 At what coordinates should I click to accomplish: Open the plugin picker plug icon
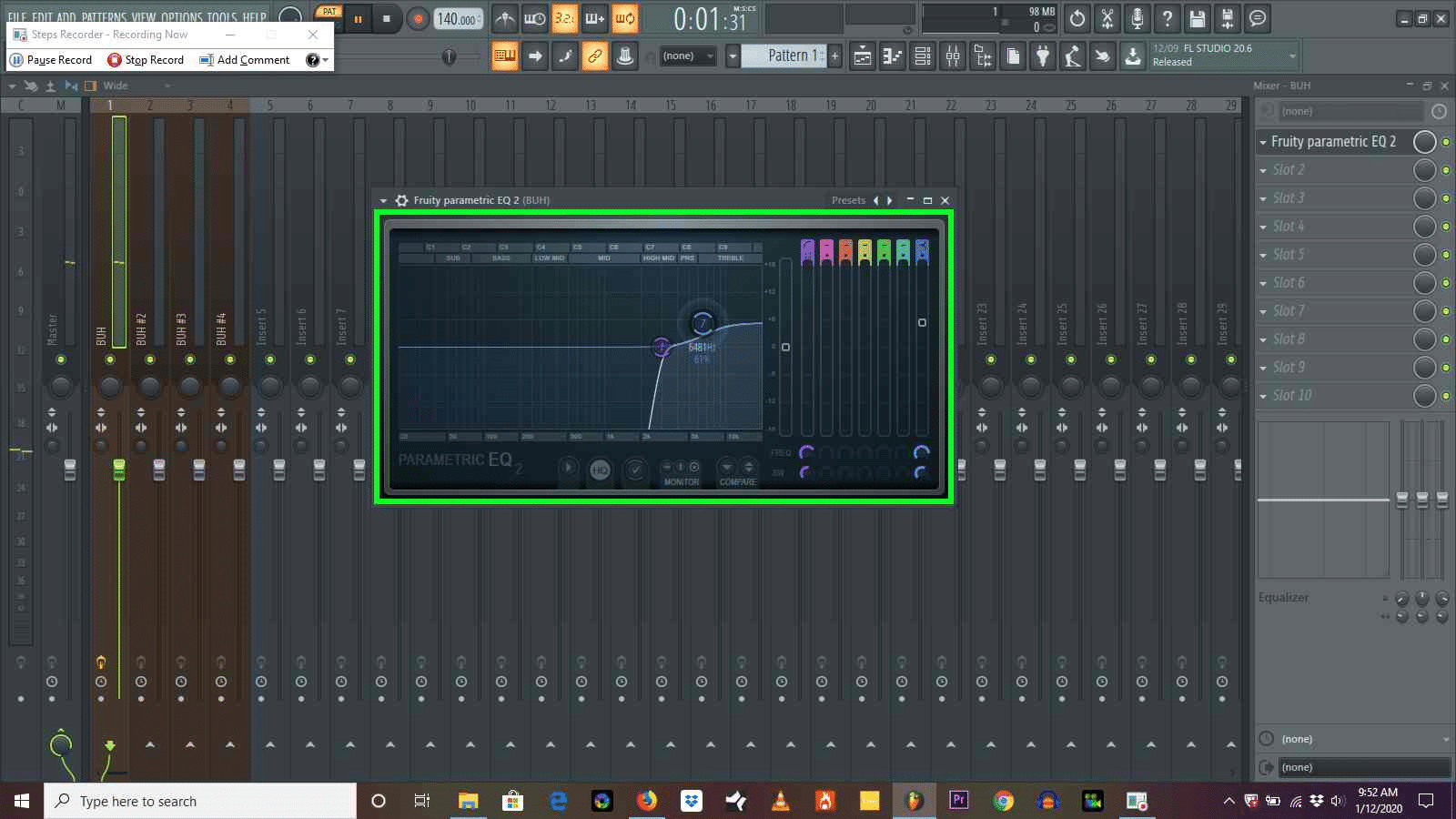click(x=1042, y=56)
